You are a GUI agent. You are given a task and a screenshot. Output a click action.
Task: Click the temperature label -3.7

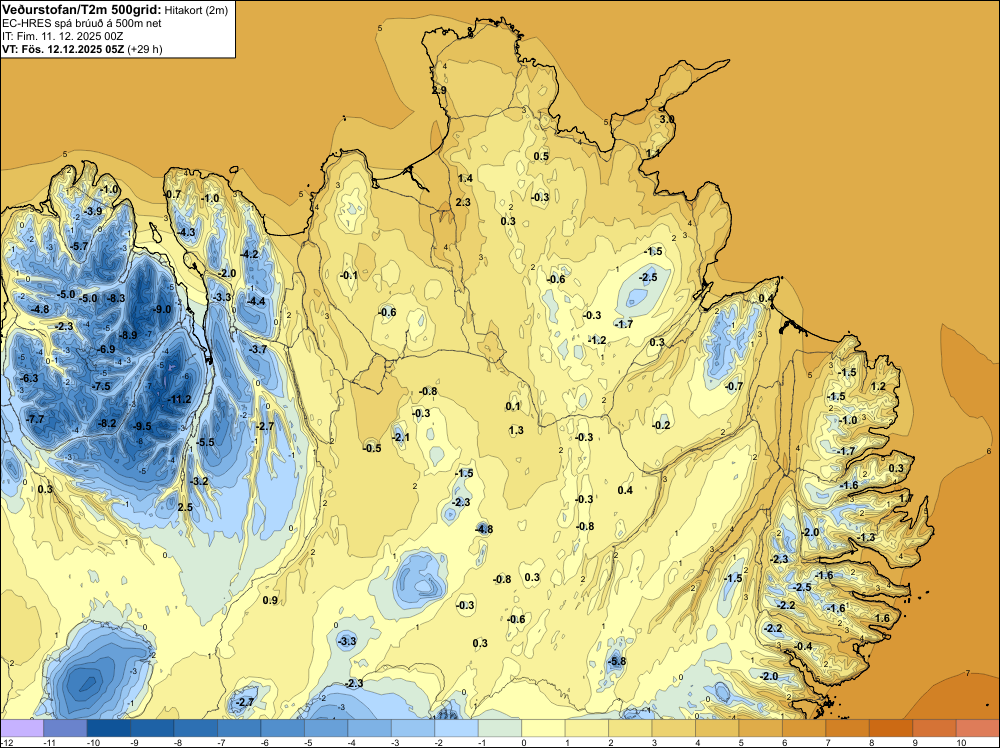(258, 349)
